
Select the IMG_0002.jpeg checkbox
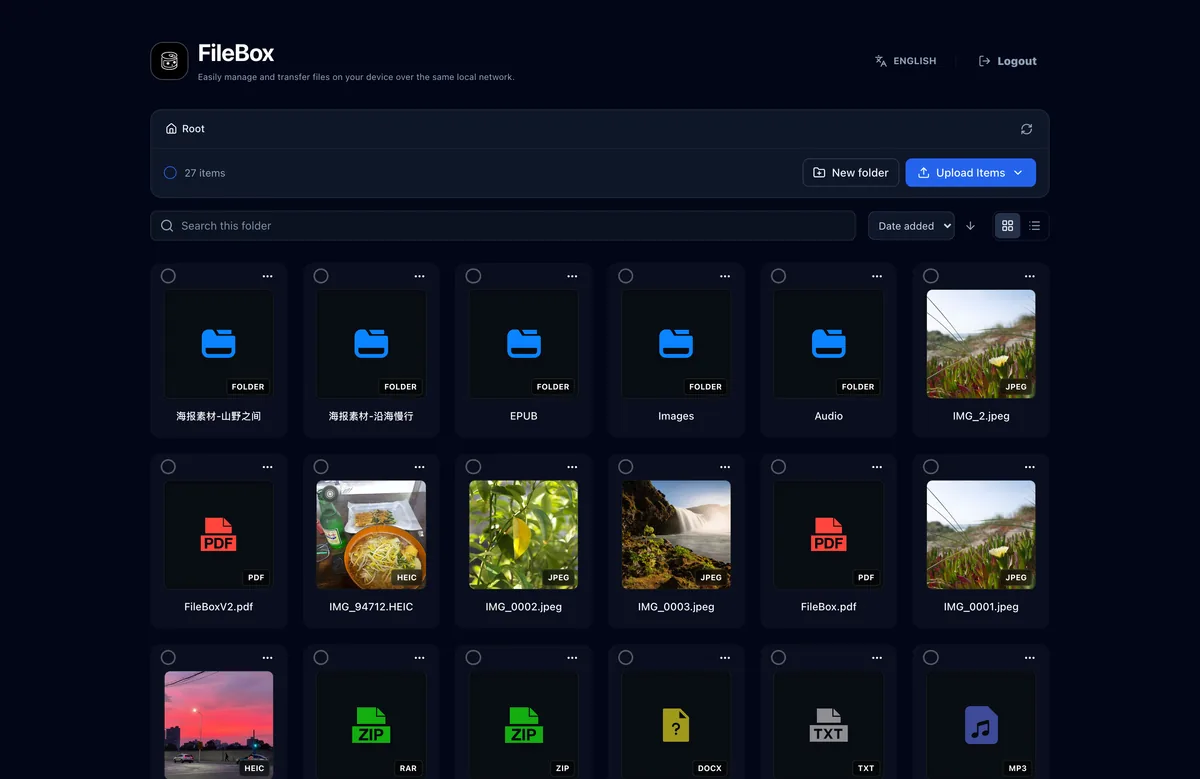pyautogui.click(x=473, y=467)
